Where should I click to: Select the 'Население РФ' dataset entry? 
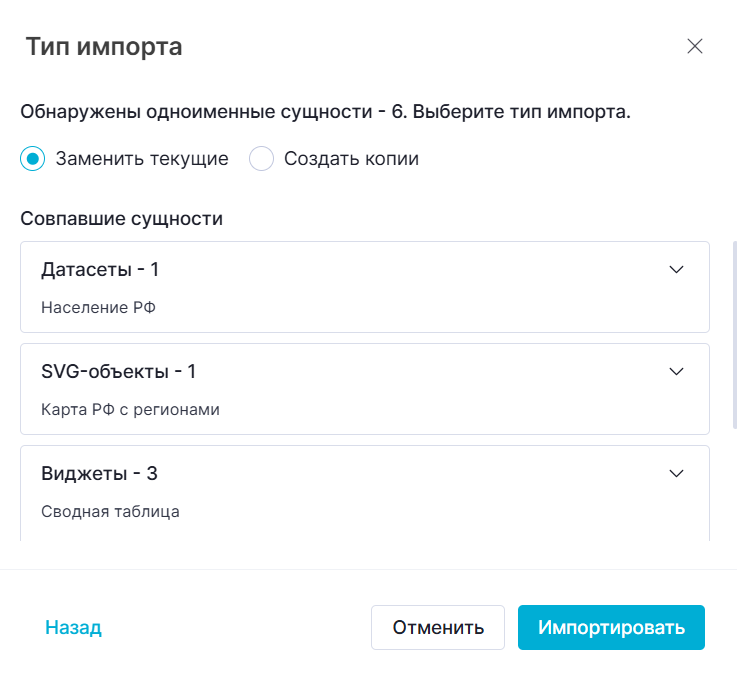click(98, 308)
